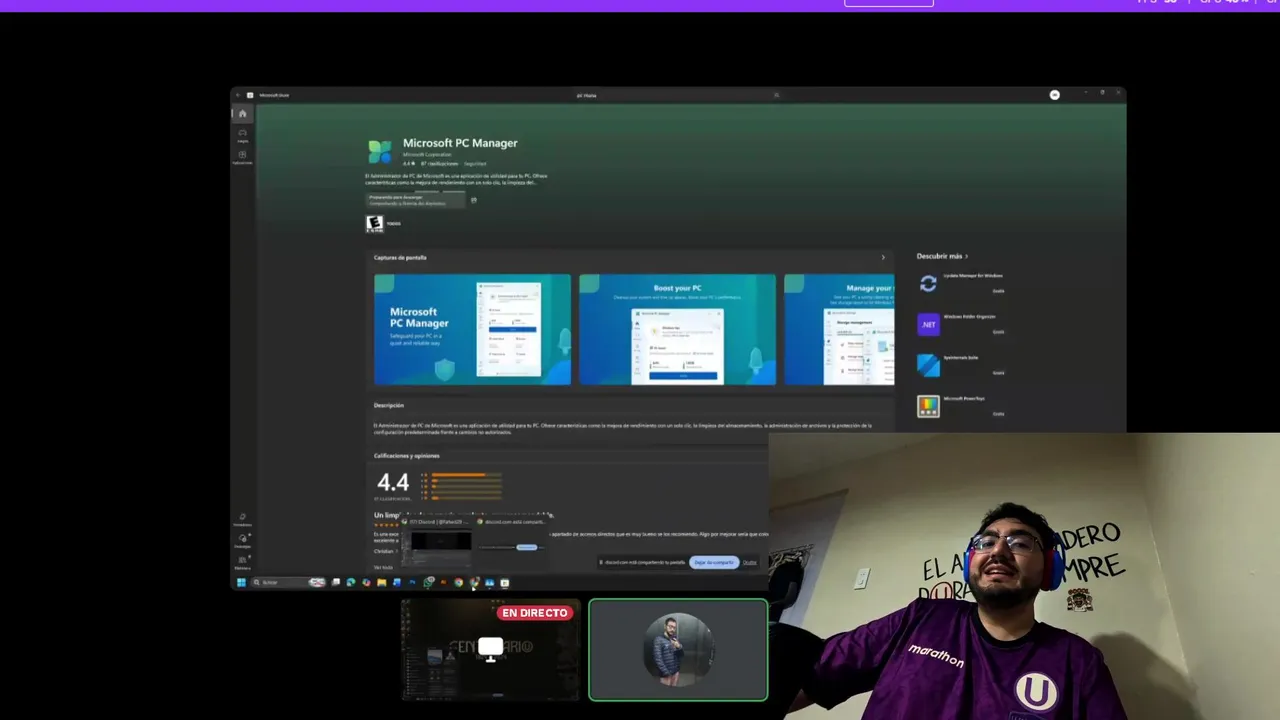The width and height of the screenshot is (1280, 720).
Task: Open the Windows Start button in shared screen
Action: [241, 582]
